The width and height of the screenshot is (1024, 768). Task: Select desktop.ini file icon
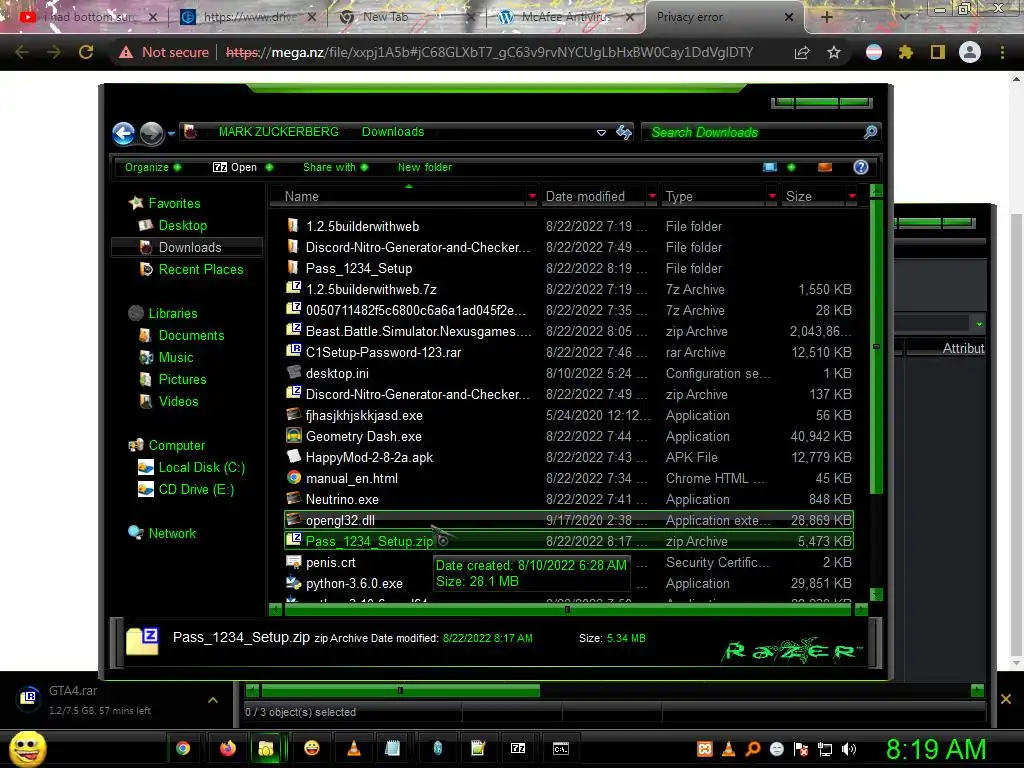tap(293, 373)
